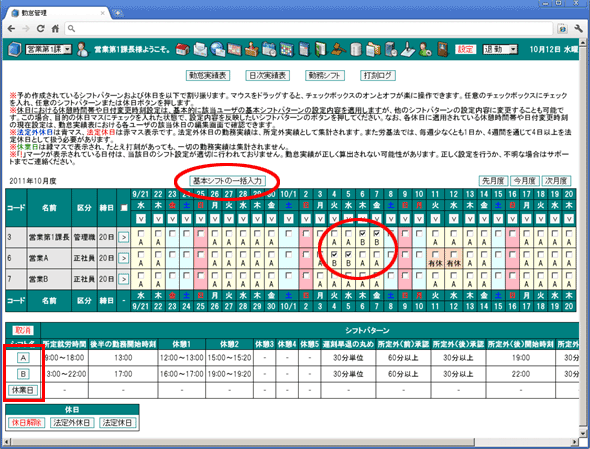Toggle 営業A checkbox for 10/4
Viewport: 590px width, 449px height.
(x=334, y=254)
